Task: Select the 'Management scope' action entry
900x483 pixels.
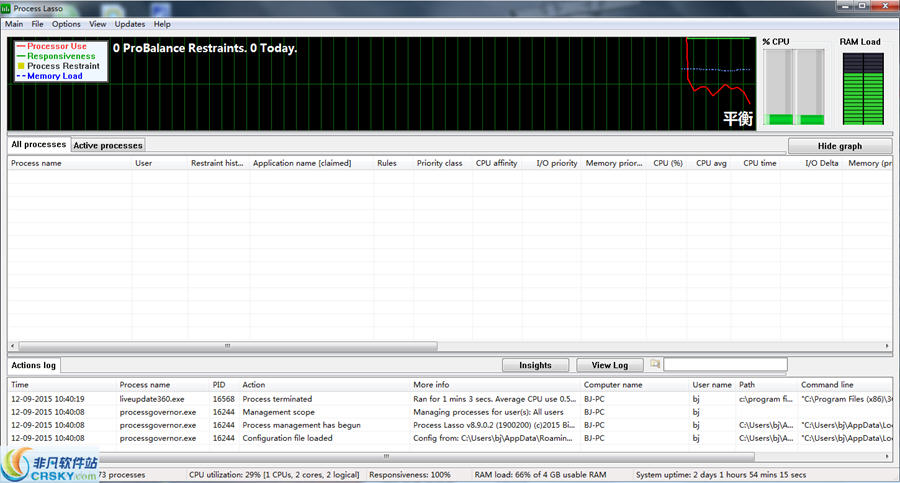Action: click(x=278, y=412)
